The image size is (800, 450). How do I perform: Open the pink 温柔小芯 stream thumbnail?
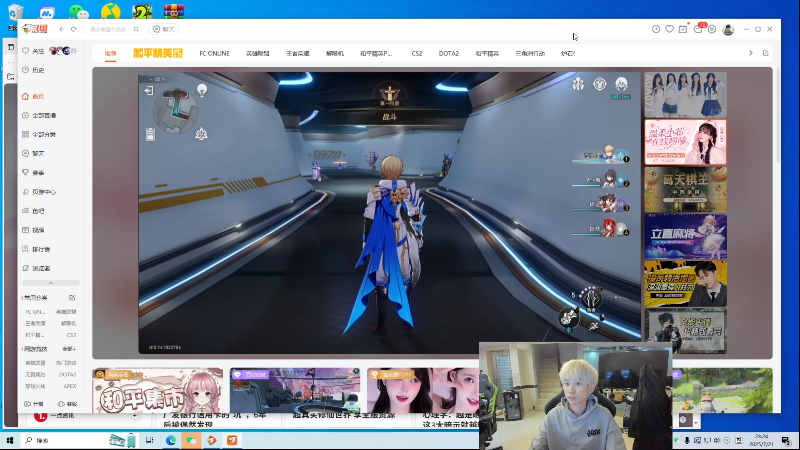point(685,142)
